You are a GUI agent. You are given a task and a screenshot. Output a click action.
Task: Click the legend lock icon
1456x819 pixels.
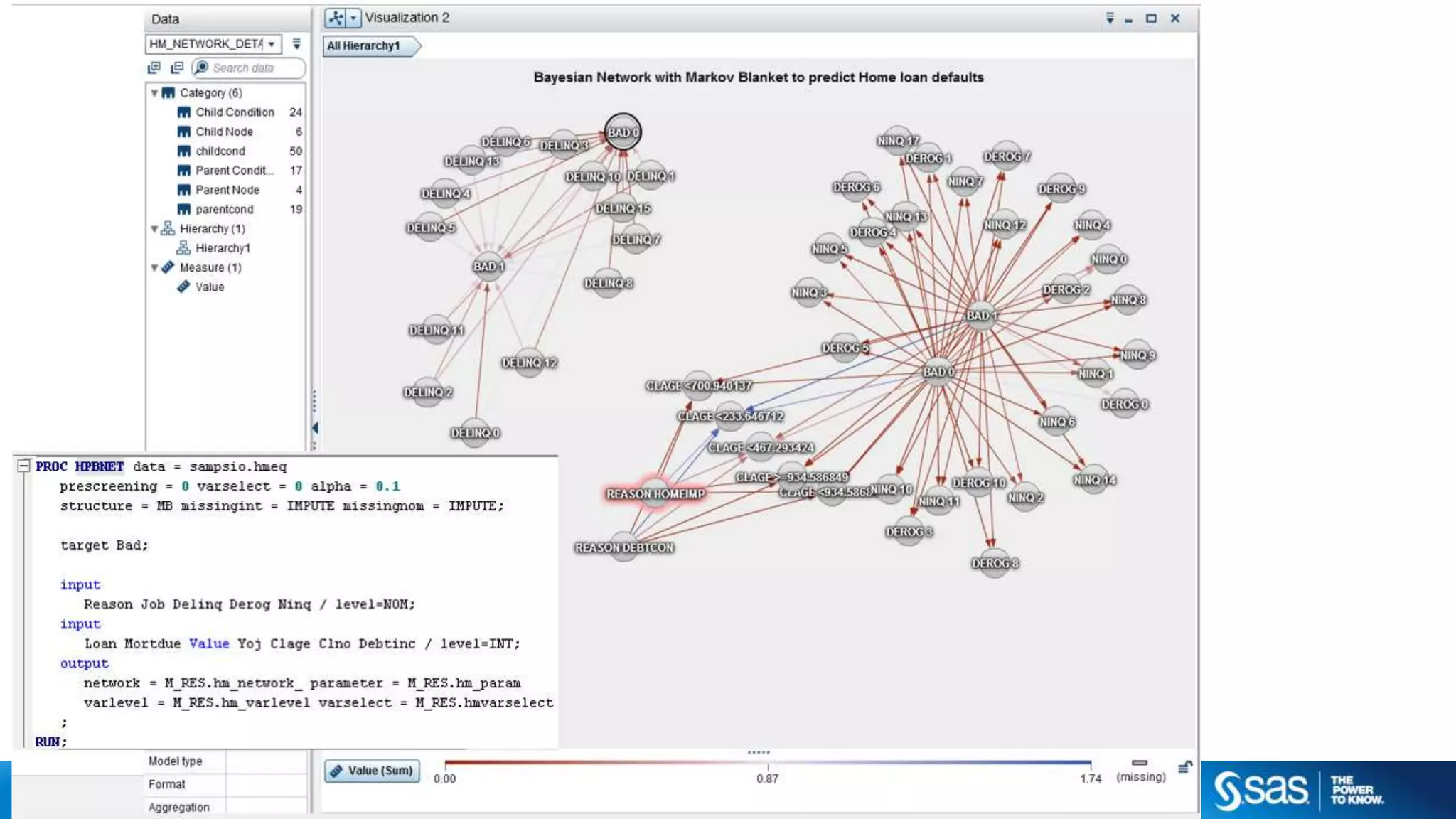(1184, 767)
